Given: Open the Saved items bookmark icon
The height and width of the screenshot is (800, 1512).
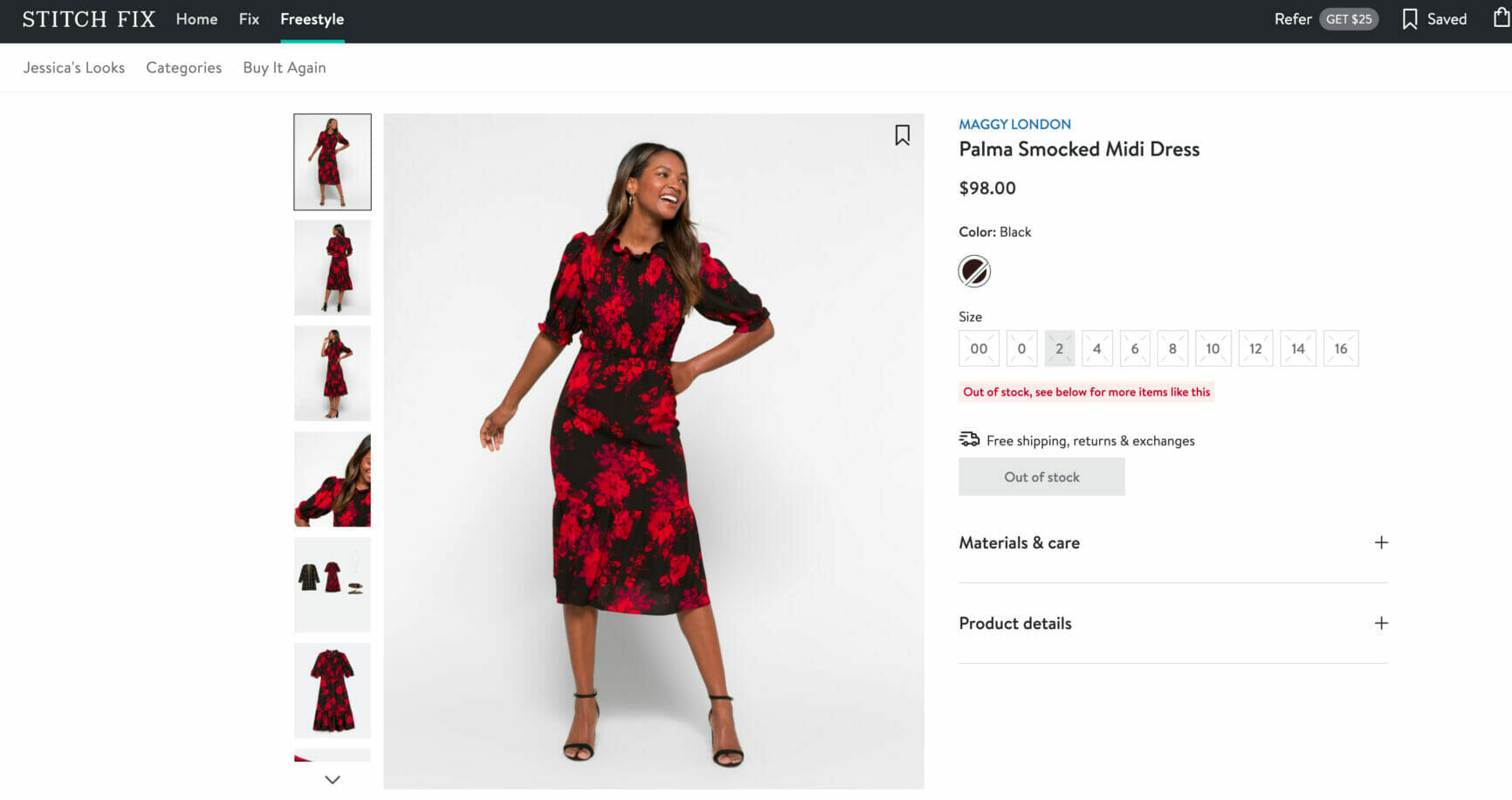Looking at the screenshot, I should (x=1409, y=19).
